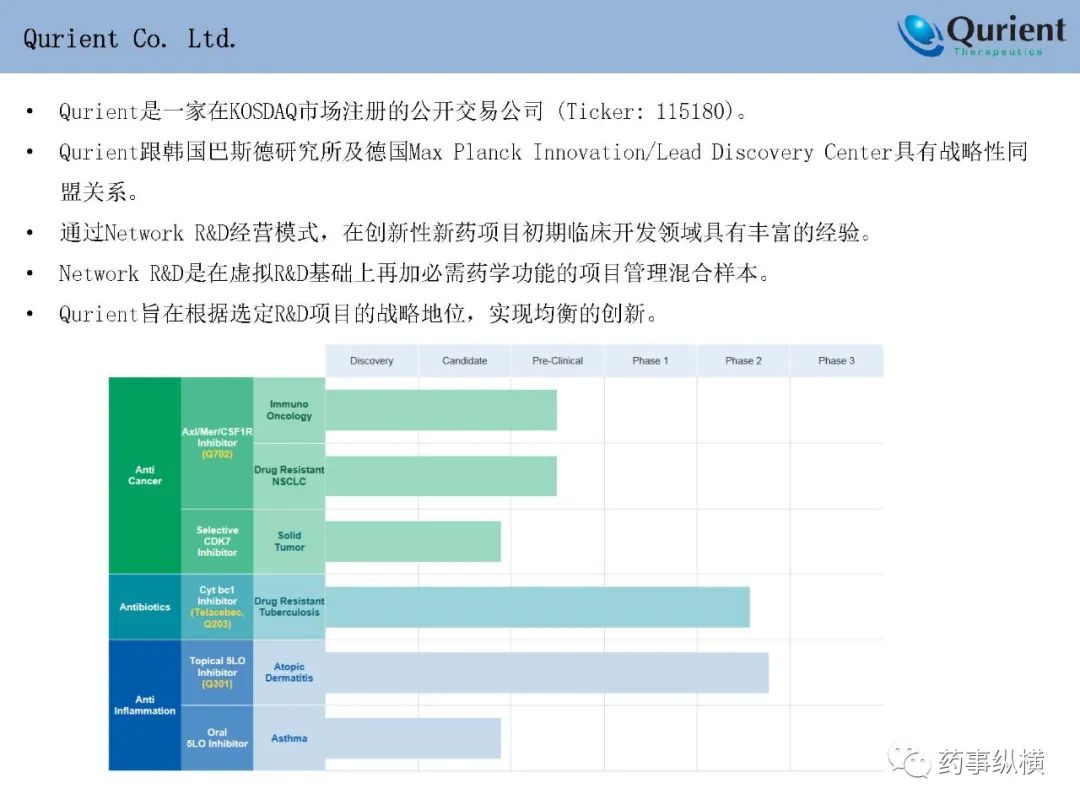Screen dimensions: 1080x810
Task: Click the Drug Resistant Tuberculosis indication cell
Action: tap(289, 607)
